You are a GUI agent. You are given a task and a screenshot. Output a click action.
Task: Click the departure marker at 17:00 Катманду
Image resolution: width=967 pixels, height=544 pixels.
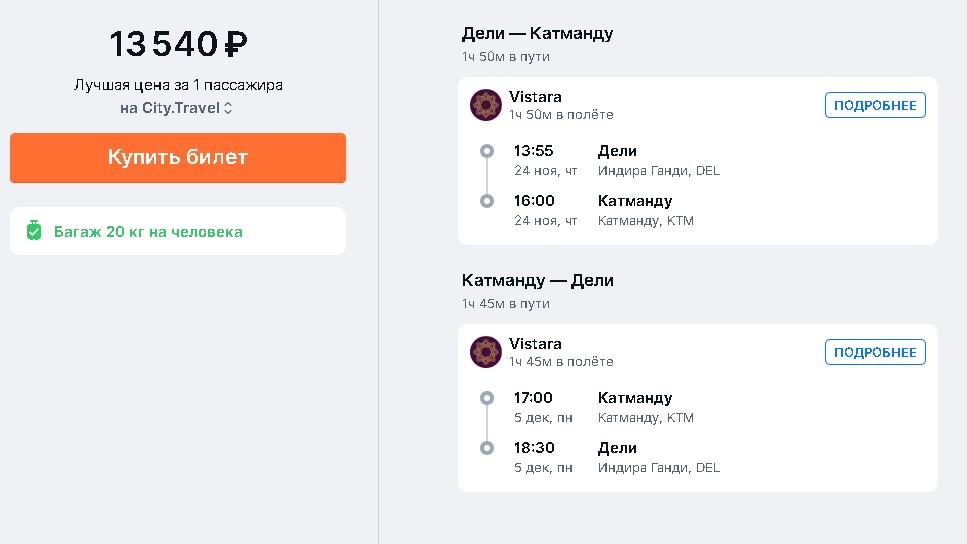(x=487, y=398)
